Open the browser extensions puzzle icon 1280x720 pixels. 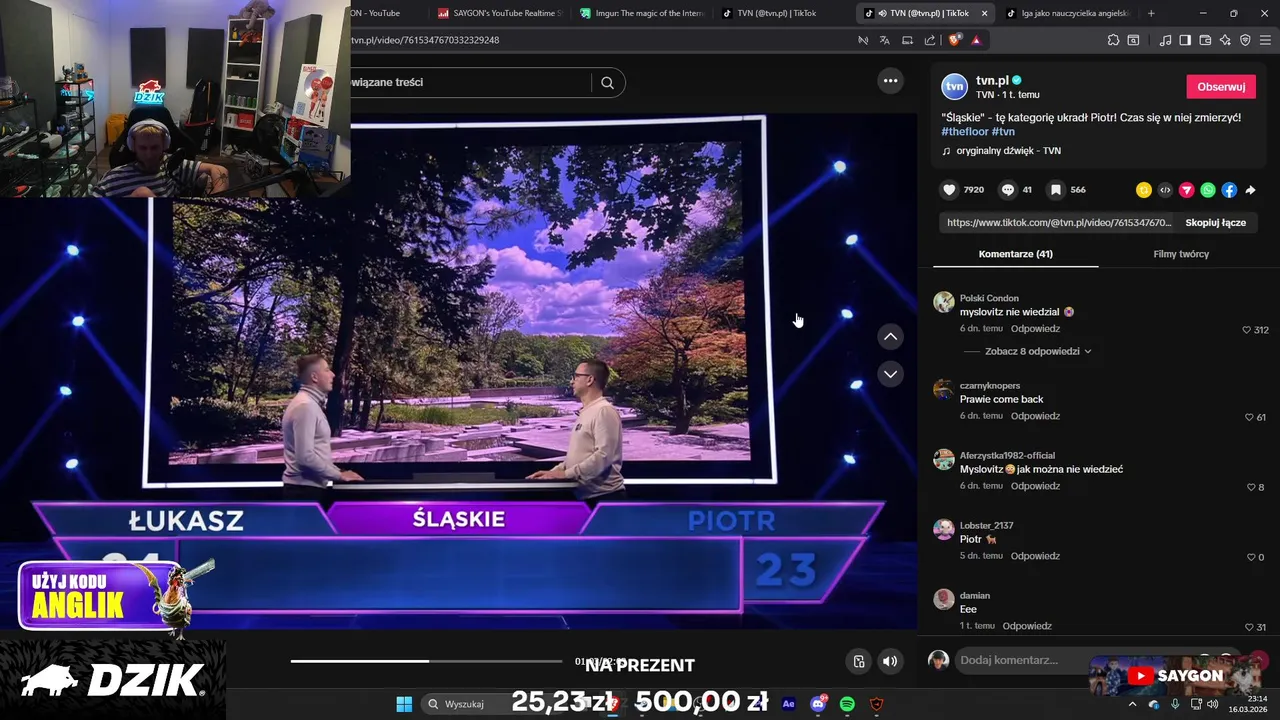click(1113, 40)
